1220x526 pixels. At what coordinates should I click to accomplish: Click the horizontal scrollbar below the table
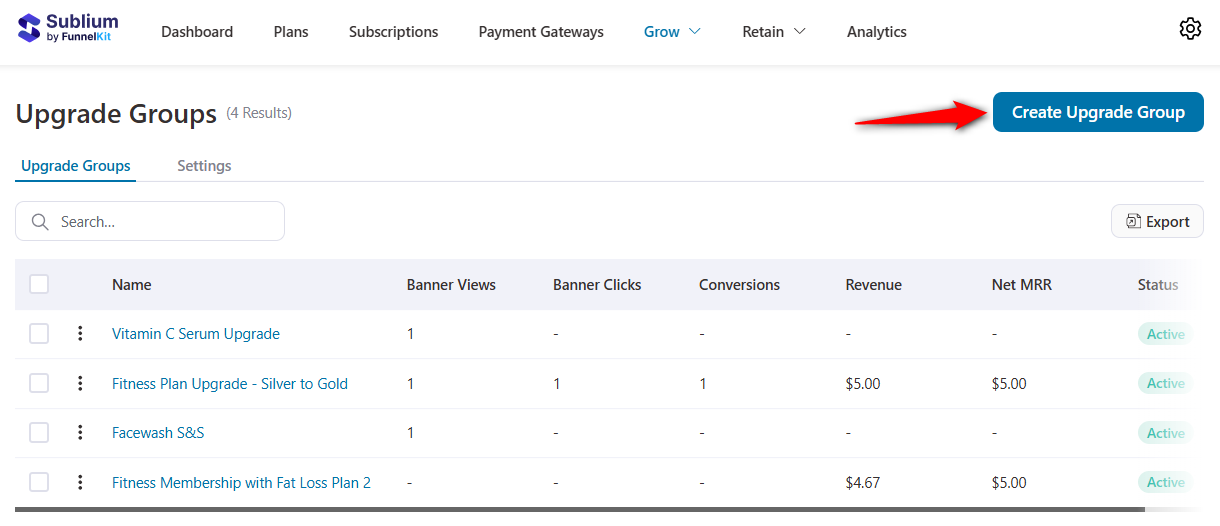click(x=580, y=509)
